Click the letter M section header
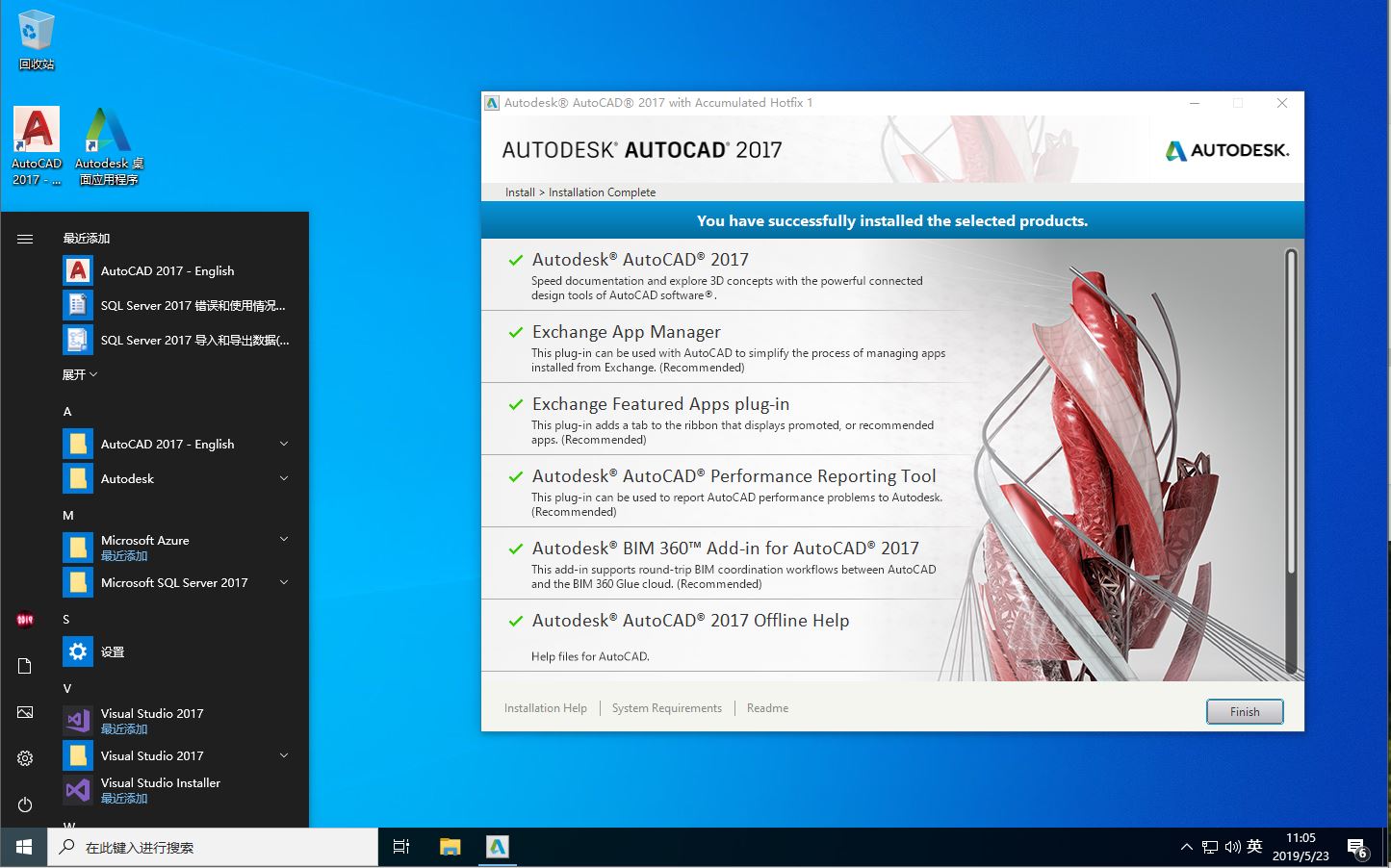The image size is (1391, 868). [x=68, y=515]
